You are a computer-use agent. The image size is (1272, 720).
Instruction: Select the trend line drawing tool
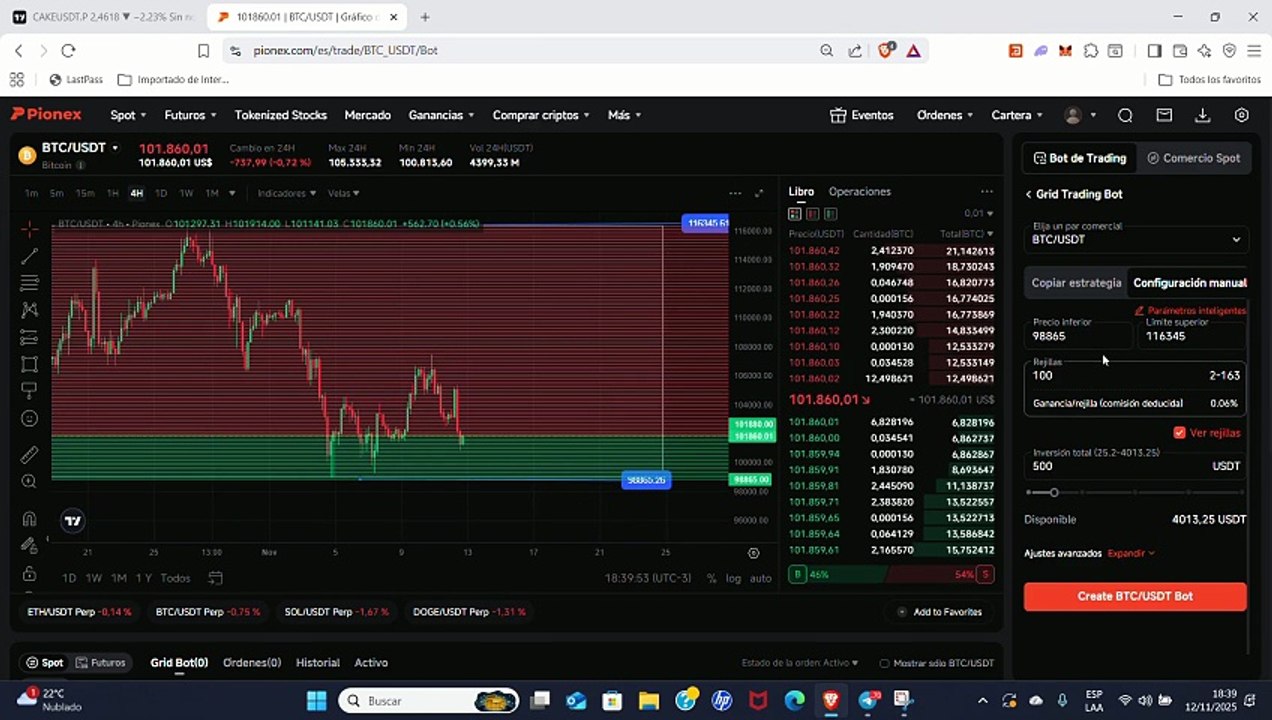tap(29, 256)
